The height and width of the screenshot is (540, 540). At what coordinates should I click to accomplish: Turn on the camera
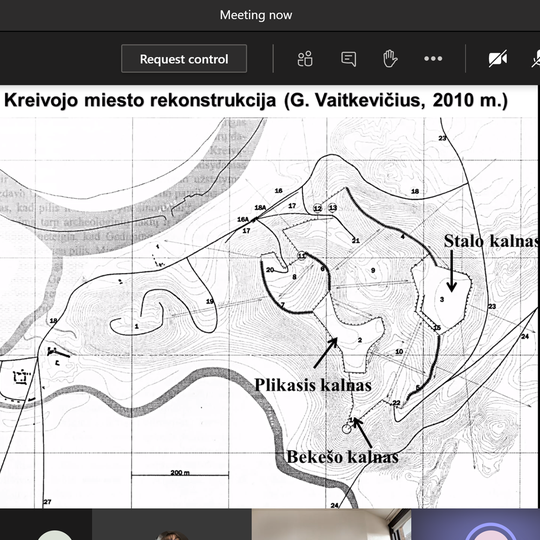[x=498, y=59]
